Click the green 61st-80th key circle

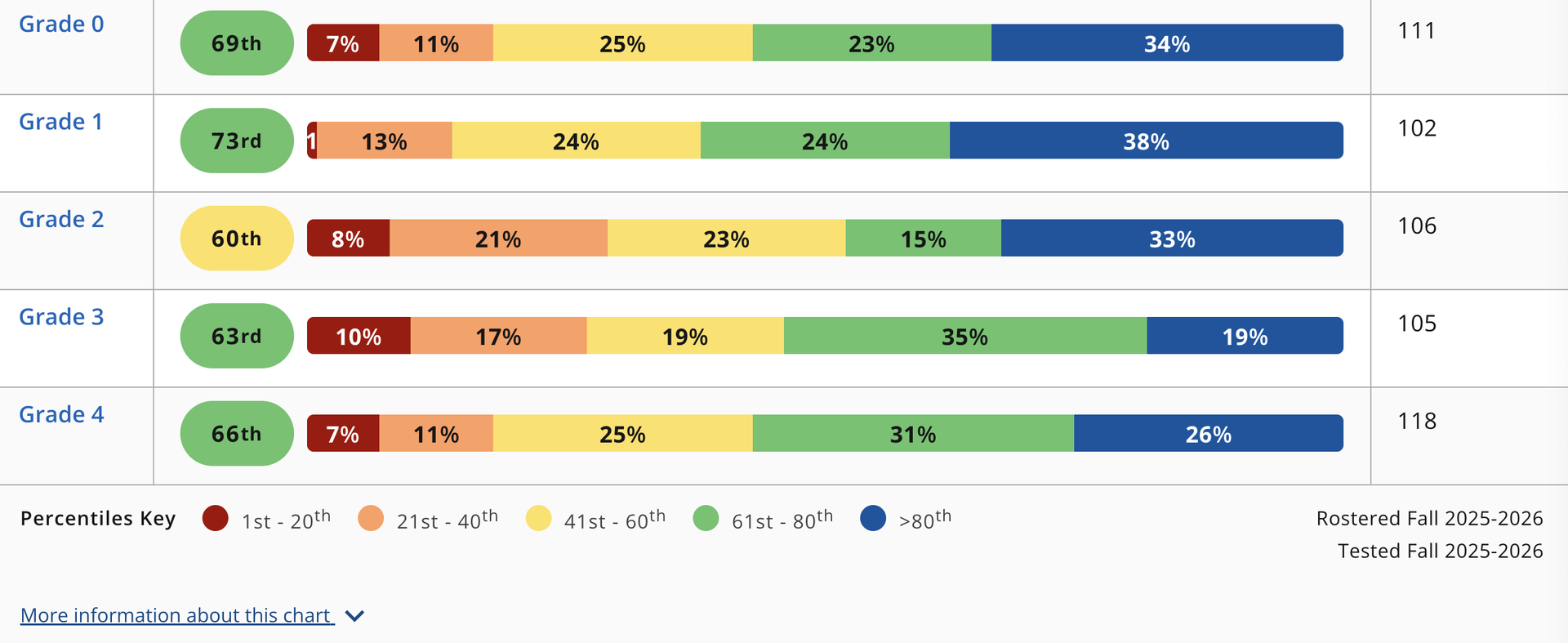click(706, 518)
